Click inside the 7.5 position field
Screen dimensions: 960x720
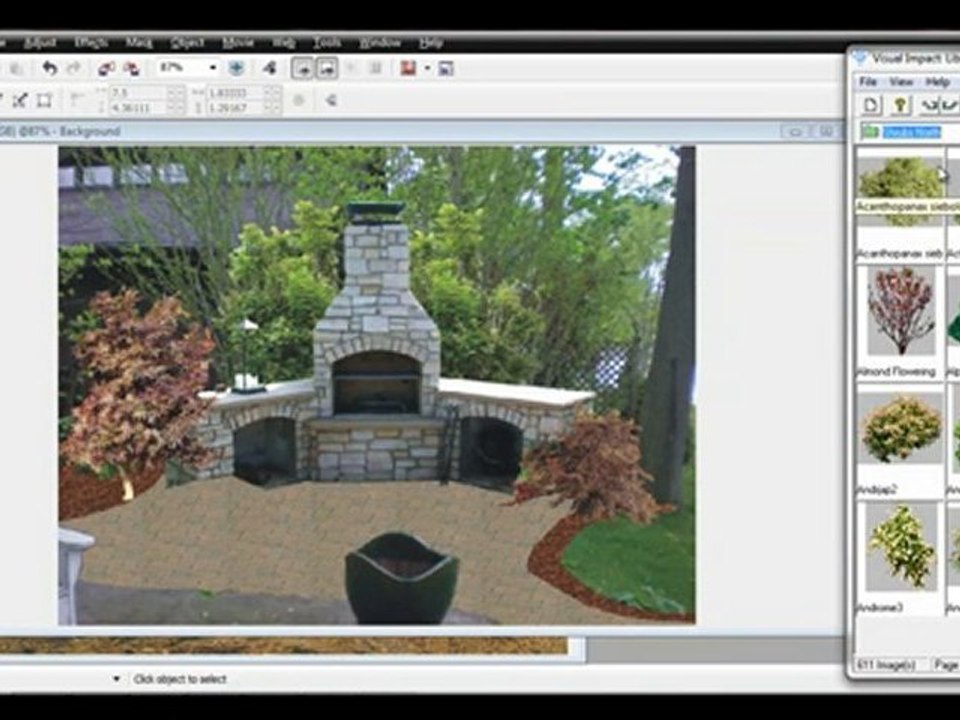pos(139,93)
